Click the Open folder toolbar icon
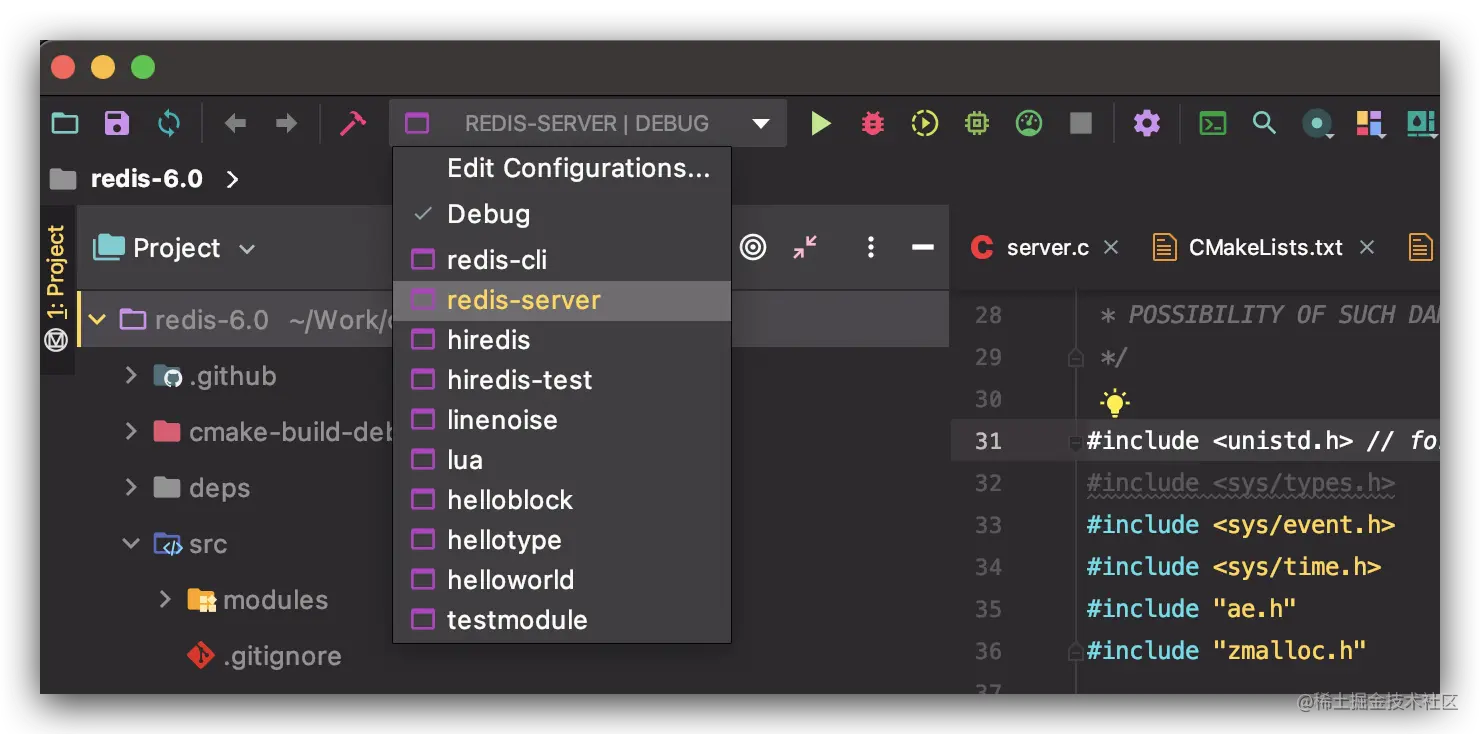The image size is (1480, 734). 65,123
